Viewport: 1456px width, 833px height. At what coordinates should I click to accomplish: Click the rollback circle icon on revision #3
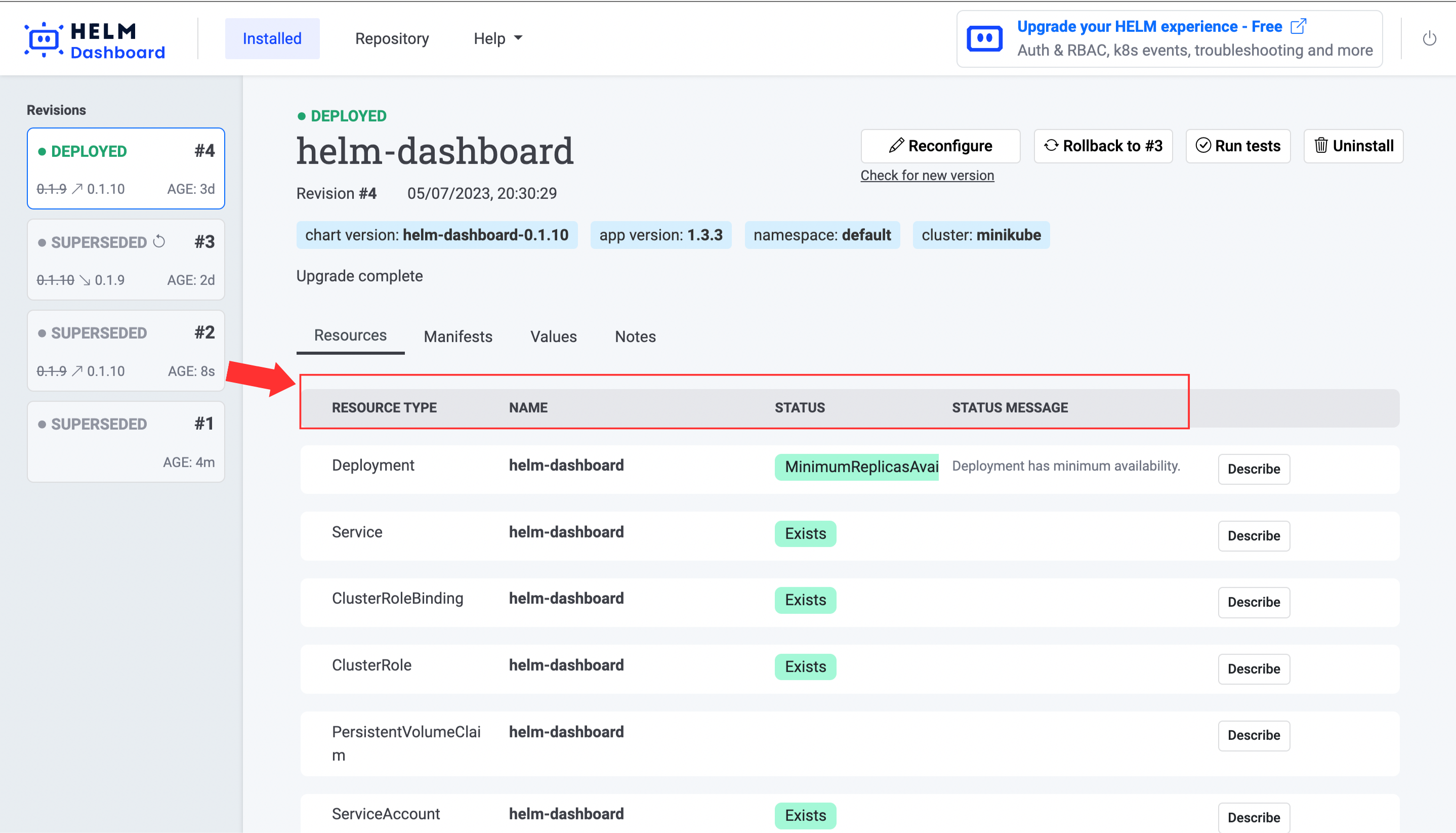pos(159,242)
